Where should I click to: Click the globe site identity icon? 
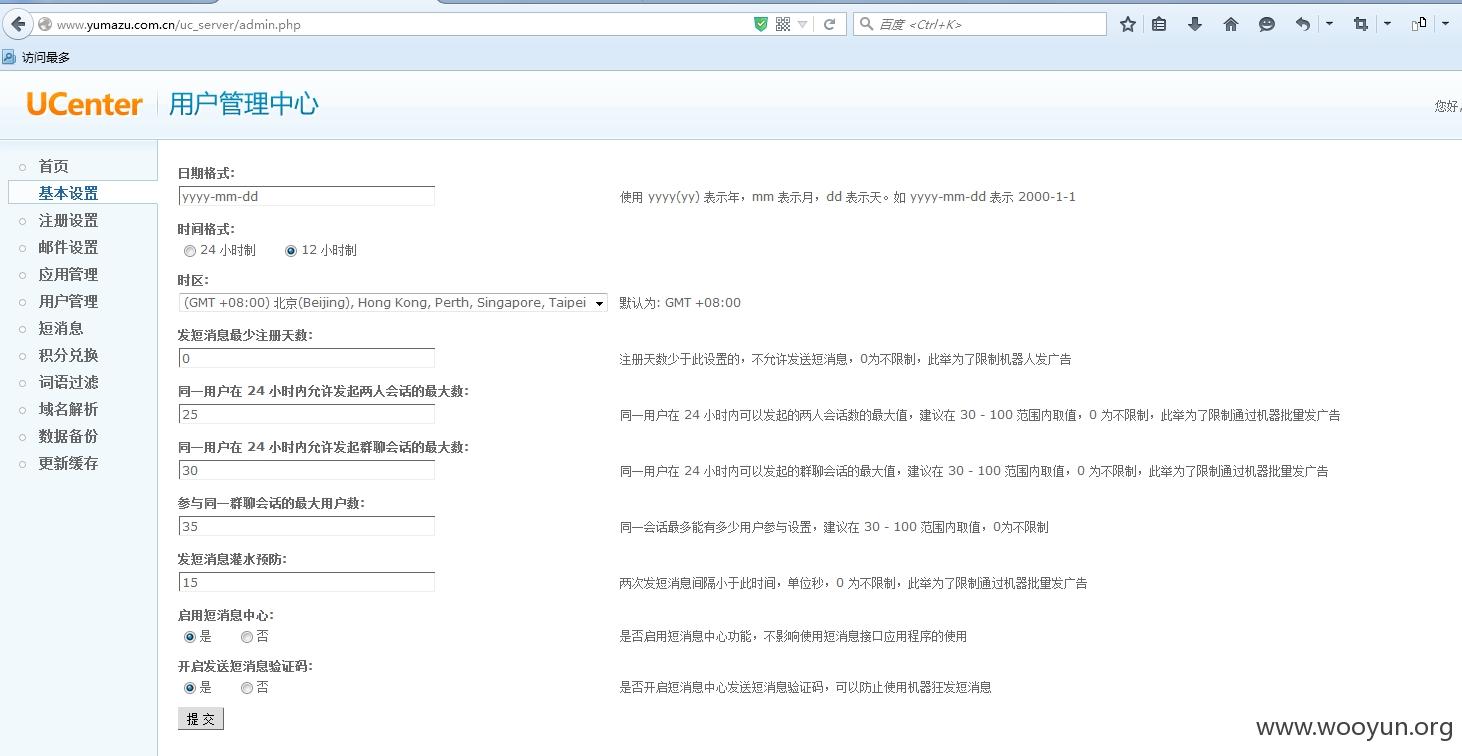coord(45,25)
